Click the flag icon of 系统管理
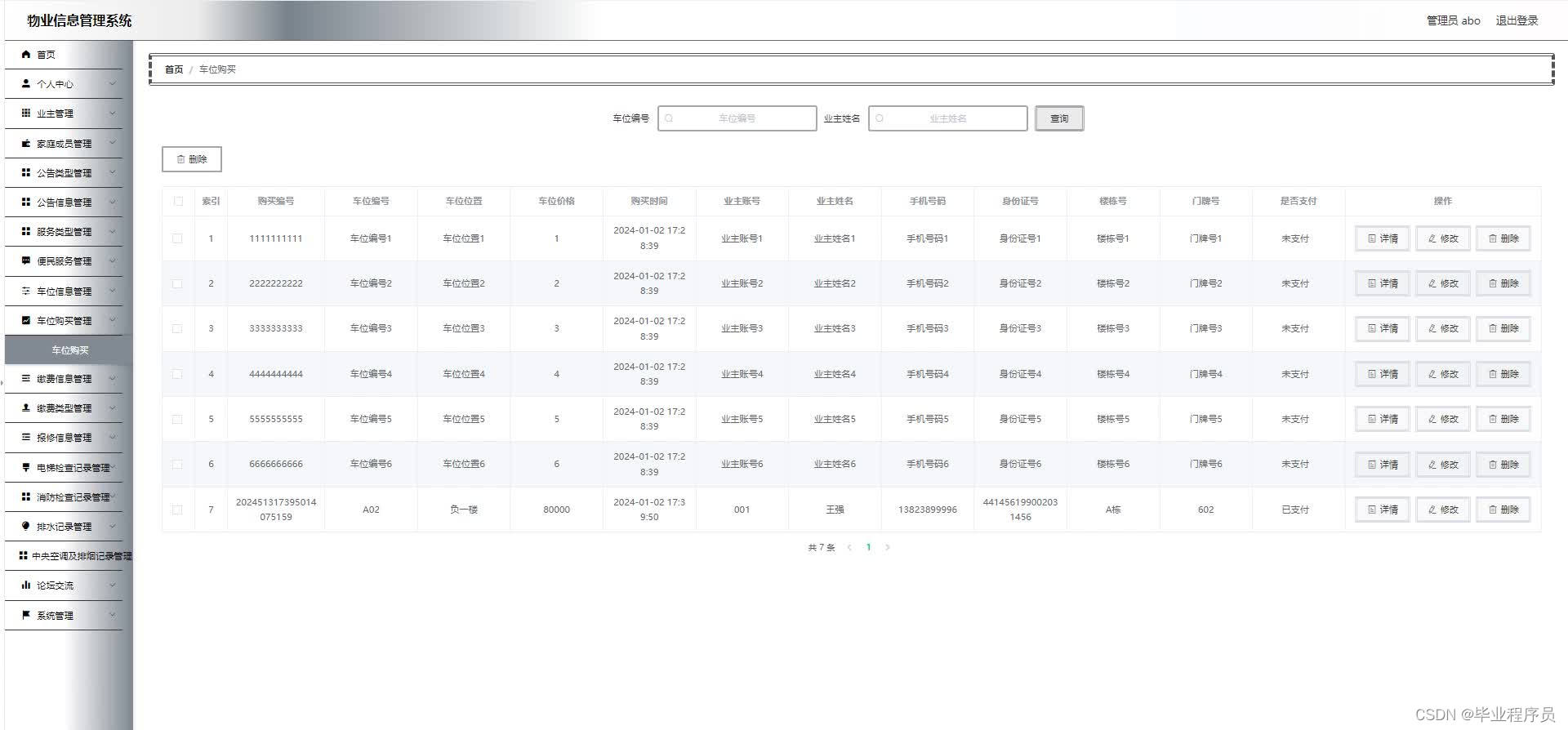 pos(26,616)
